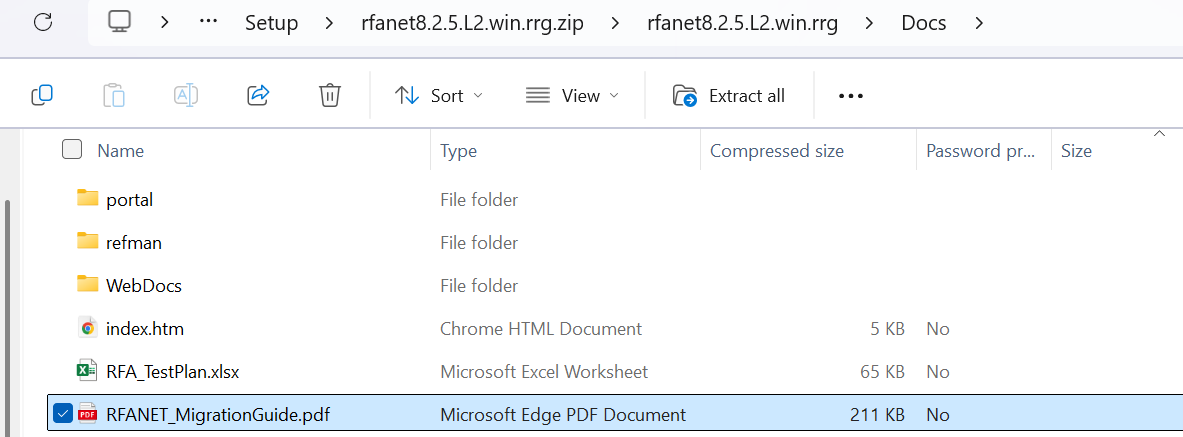This screenshot has width=1183, height=437.
Task: Open the View dropdown
Action: [x=572, y=96]
